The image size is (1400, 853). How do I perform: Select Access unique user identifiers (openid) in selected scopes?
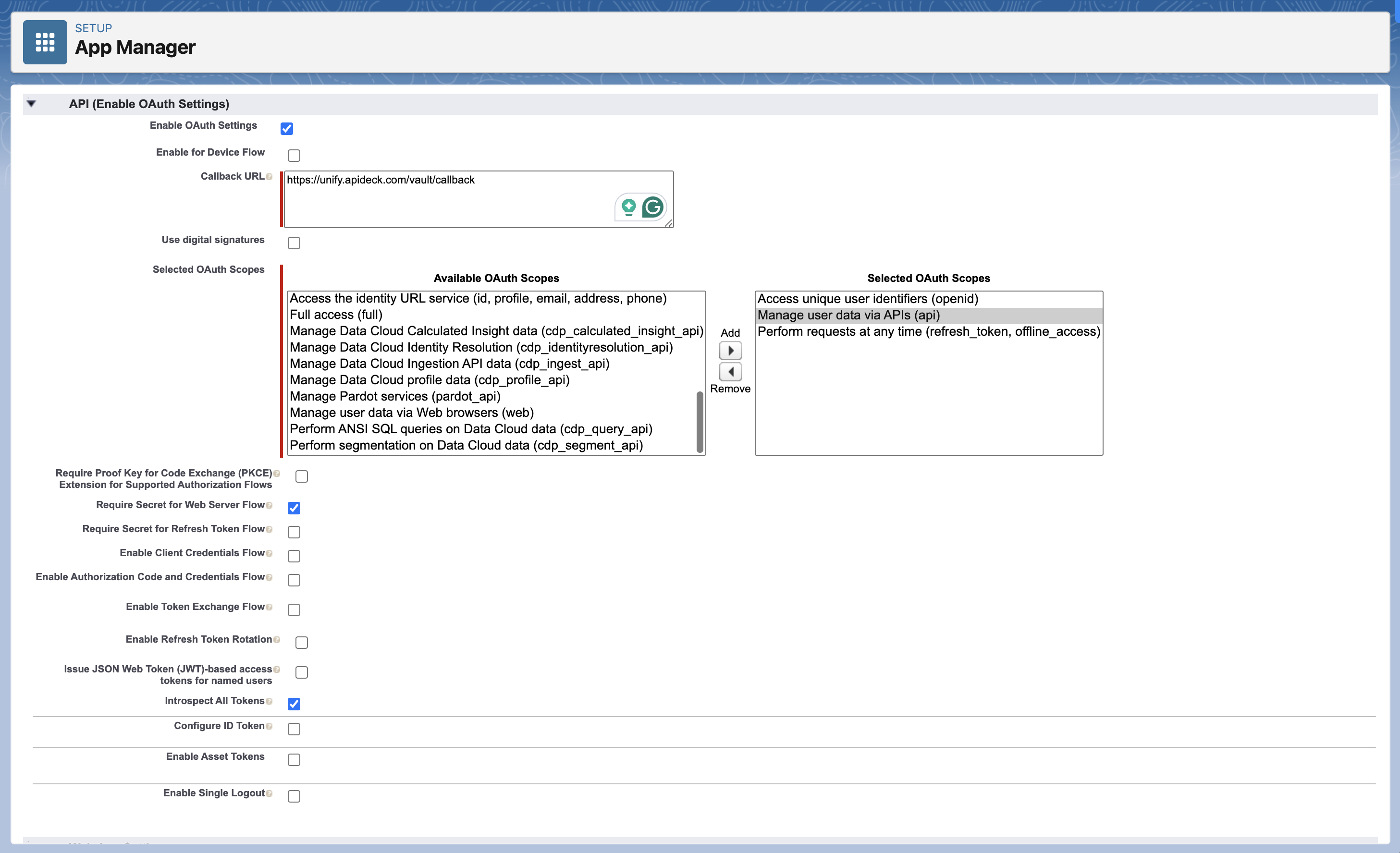pyautogui.click(x=929, y=299)
